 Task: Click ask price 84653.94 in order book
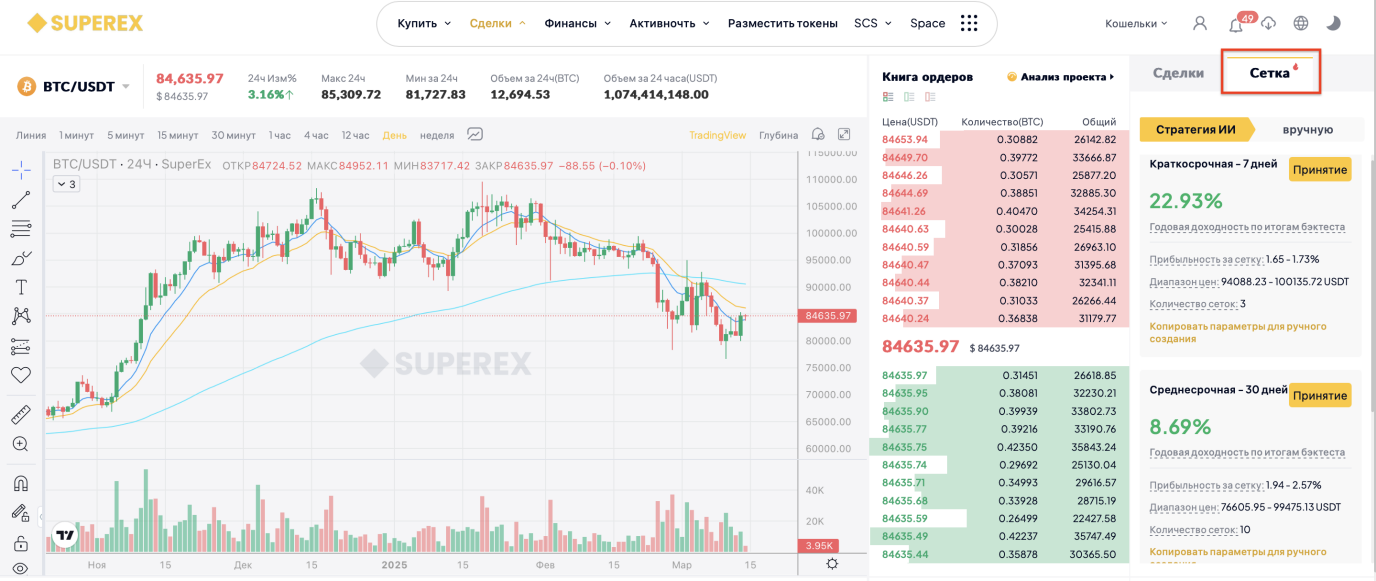pos(905,139)
